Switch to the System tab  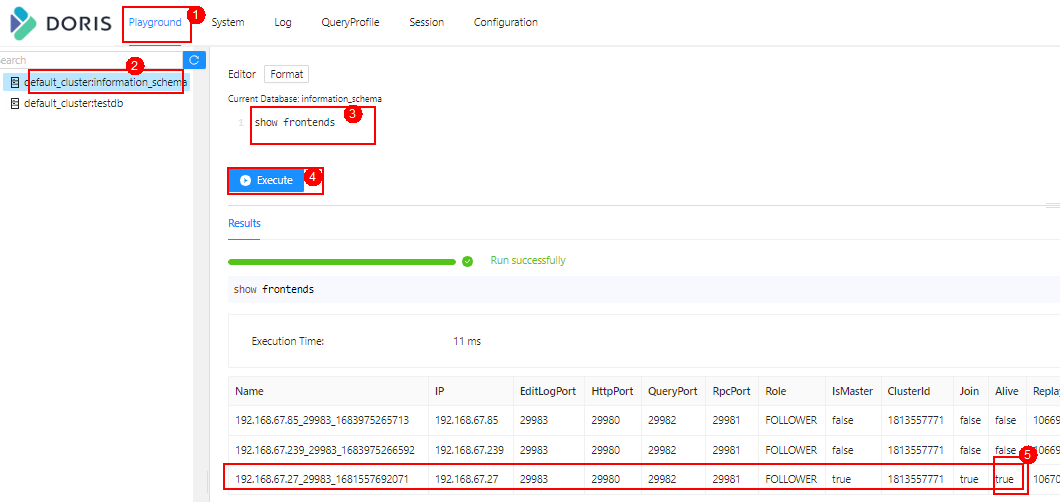pyautogui.click(x=228, y=22)
